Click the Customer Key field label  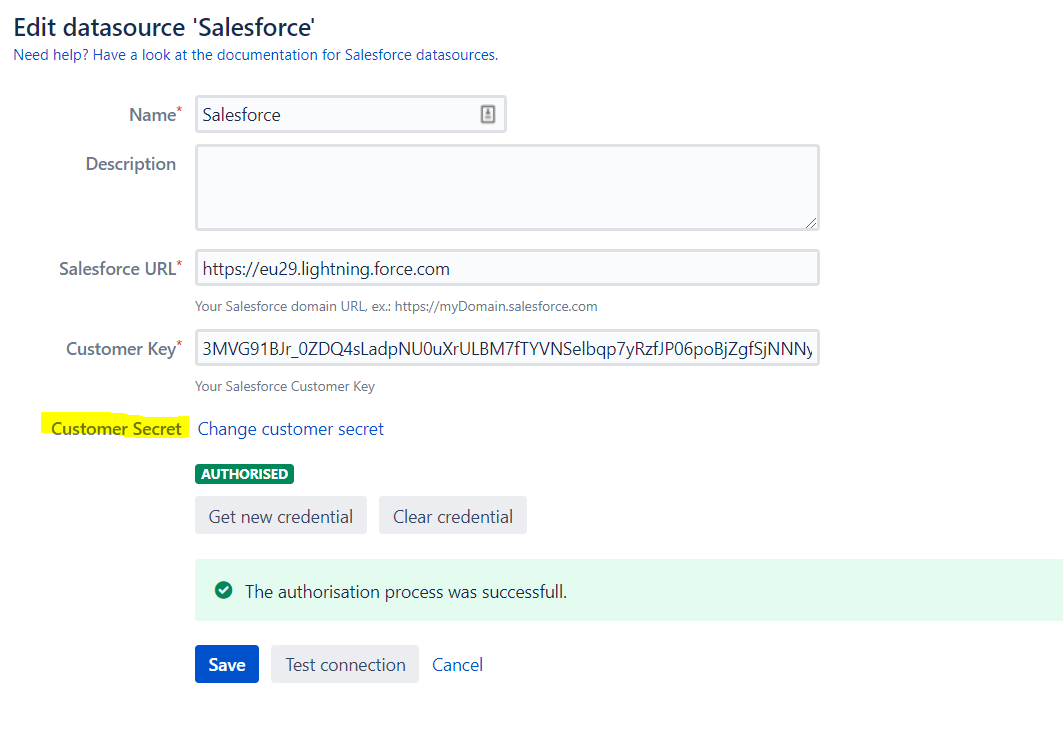(x=123, y=349)
